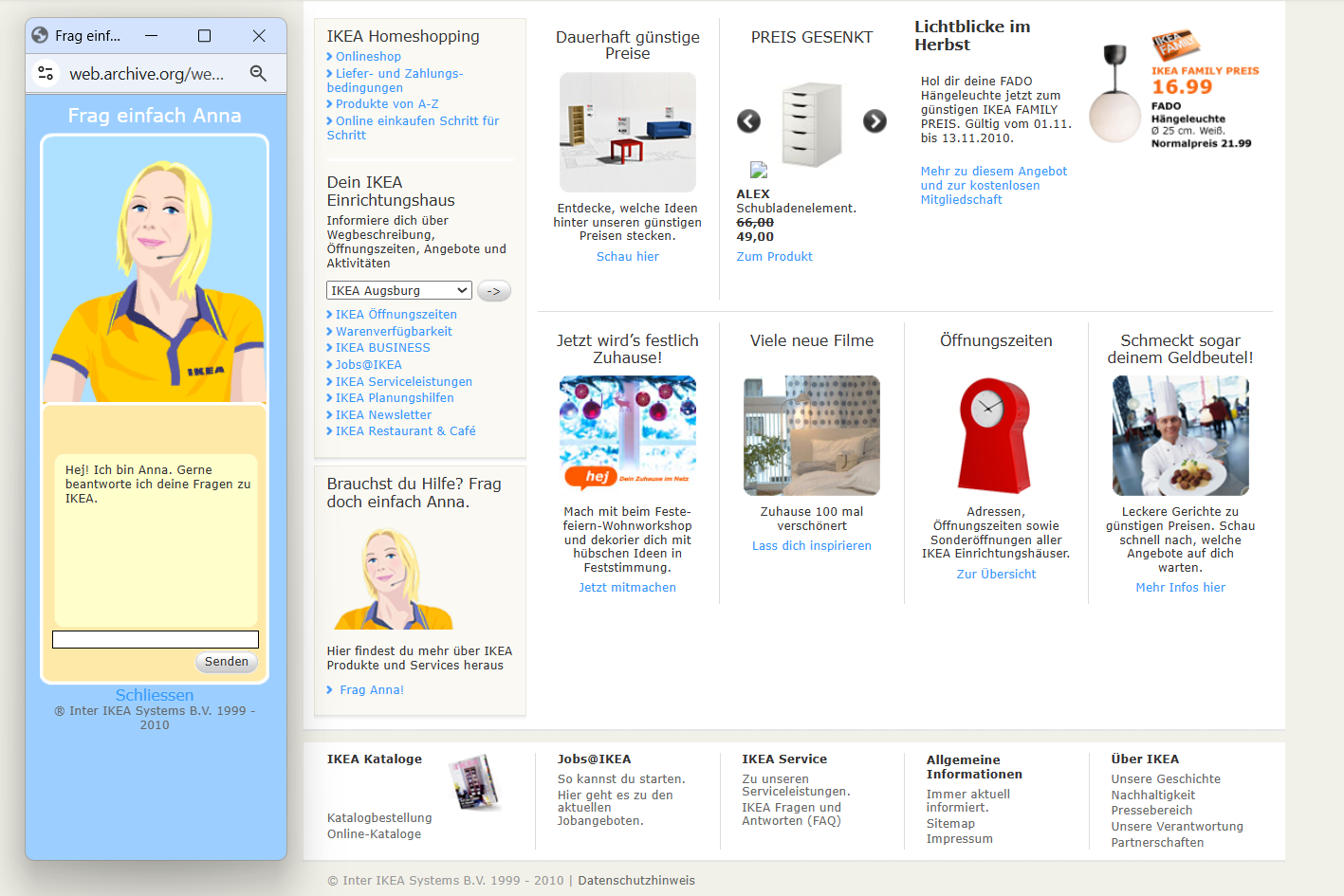Open the IKEA BUSINESS link
The image size is (1344, 896).
[383, 348]
